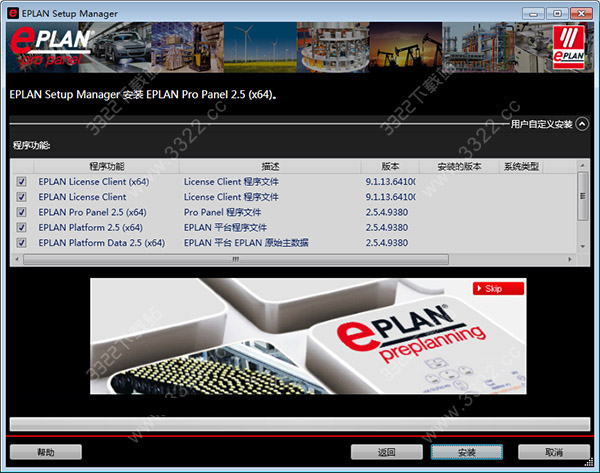
Task: Click the 安装的版本 column header
Action: tap(460, 166)
